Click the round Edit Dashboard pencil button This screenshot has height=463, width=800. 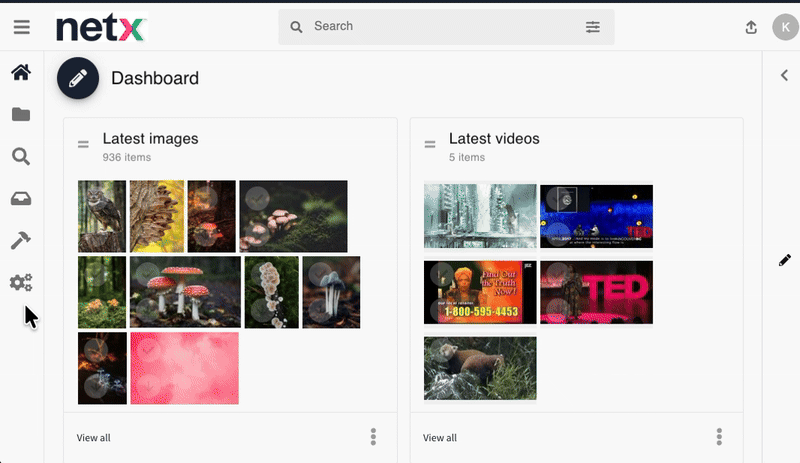[x=78, y=78]
